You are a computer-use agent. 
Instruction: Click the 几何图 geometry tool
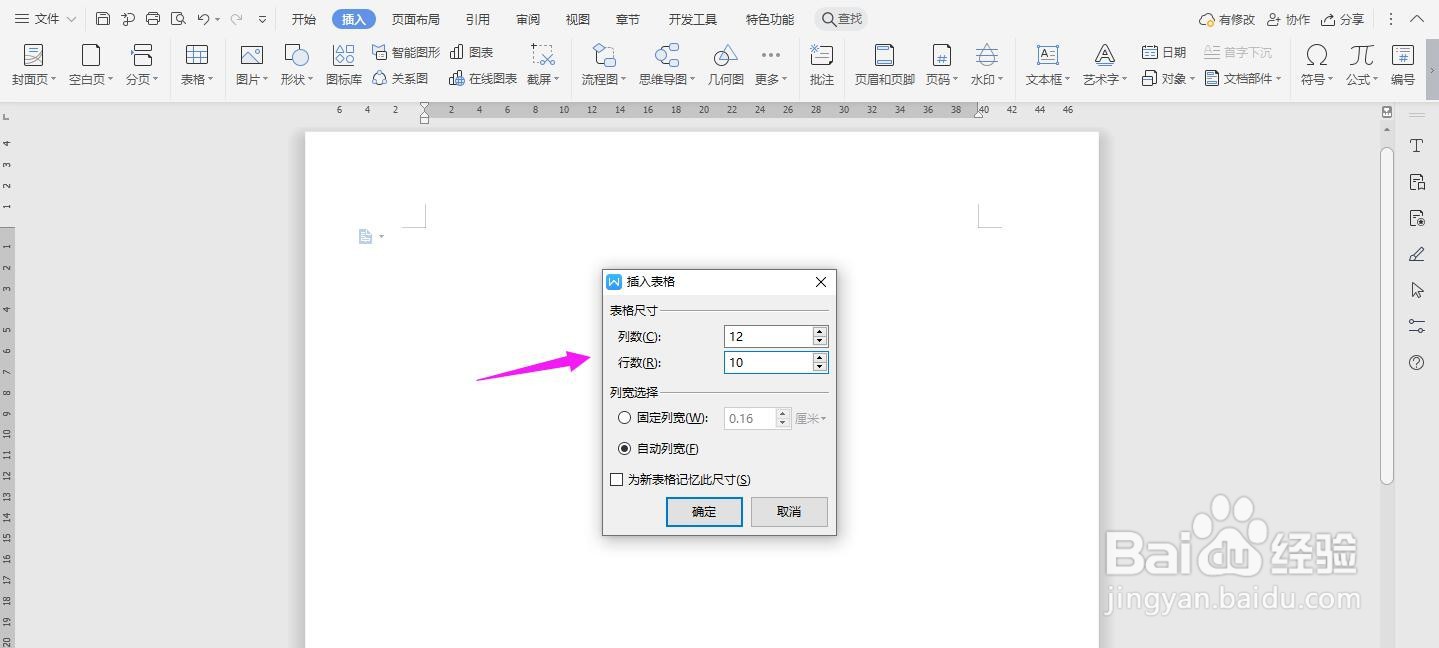tap(726, 65)
